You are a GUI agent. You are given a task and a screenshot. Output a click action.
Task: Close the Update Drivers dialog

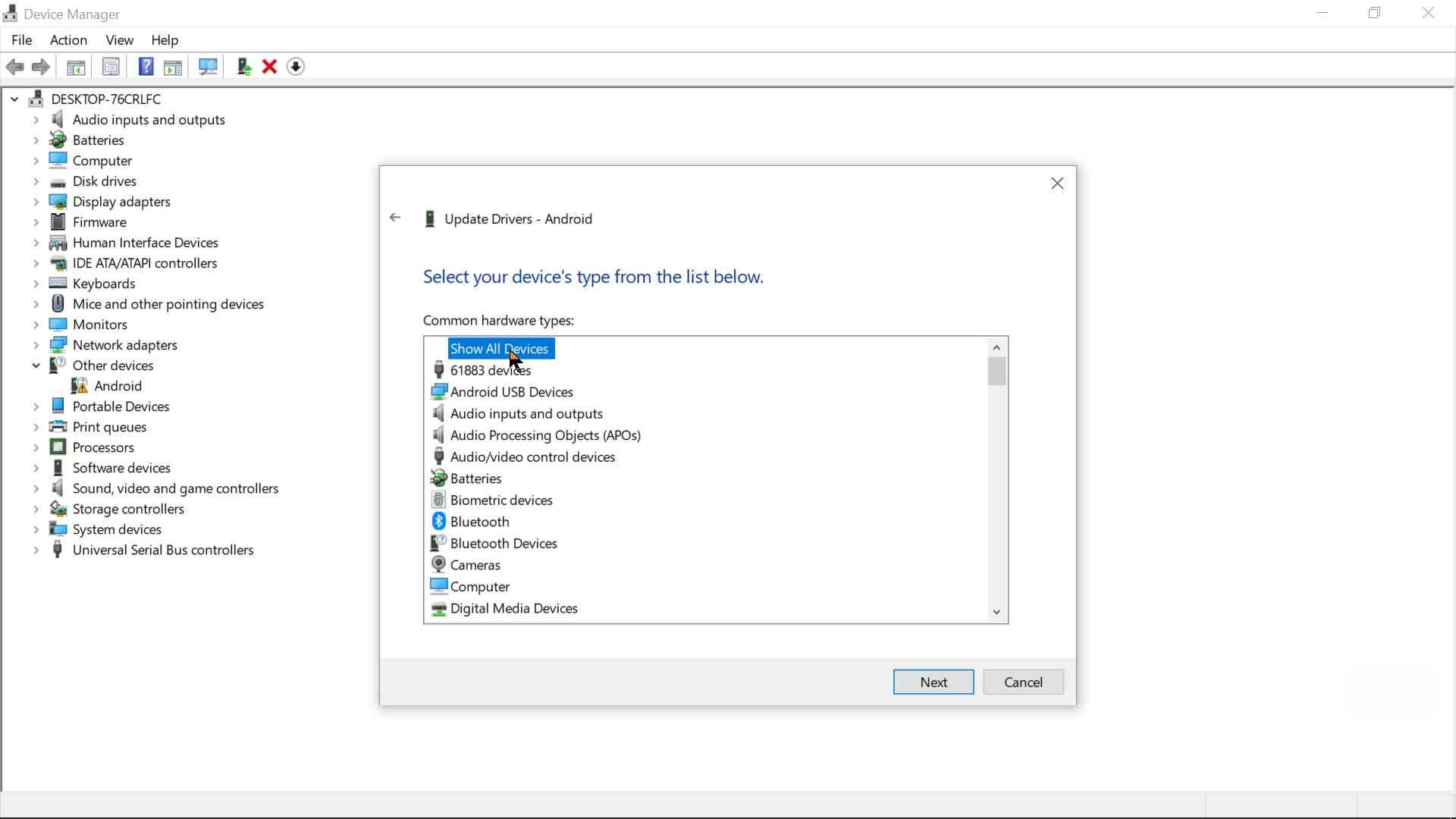click(x=1057, y=184)
